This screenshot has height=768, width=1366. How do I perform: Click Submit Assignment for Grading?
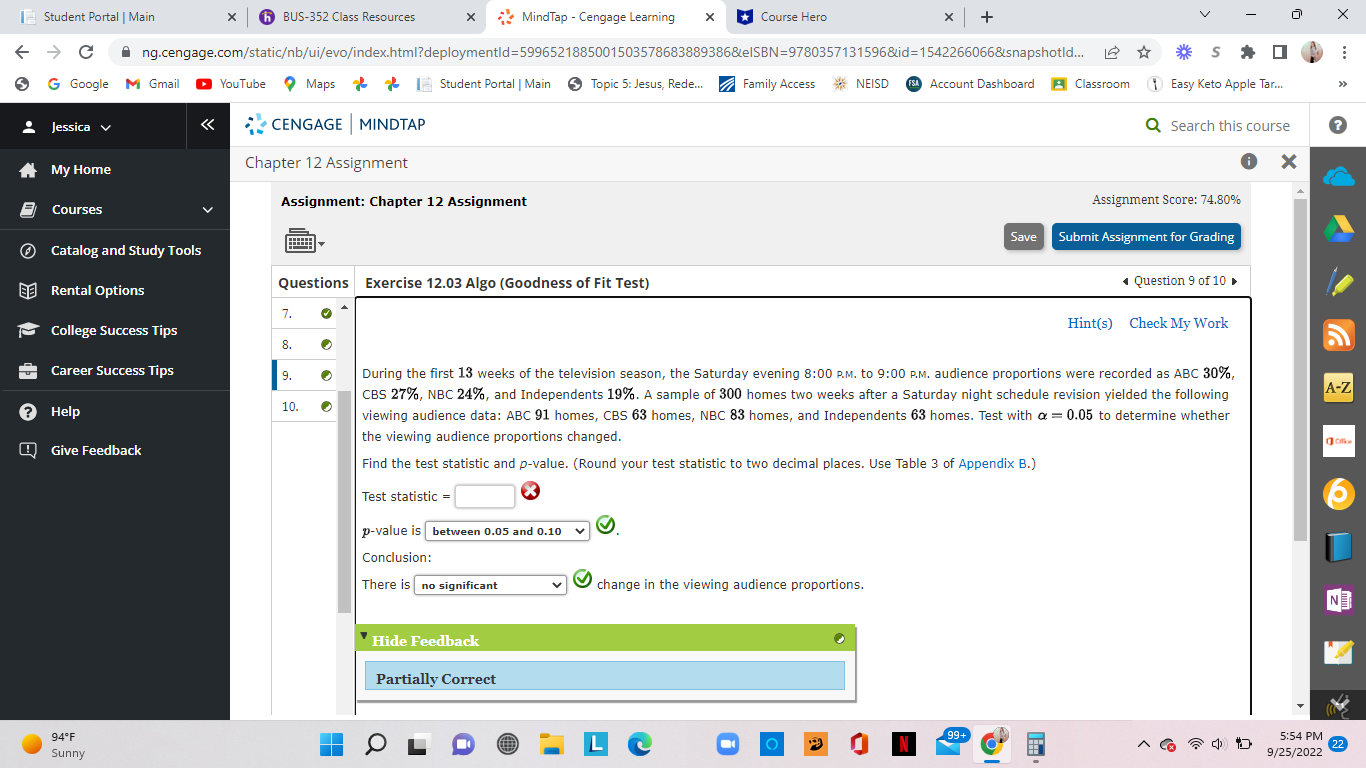[x=1146, y=237]
